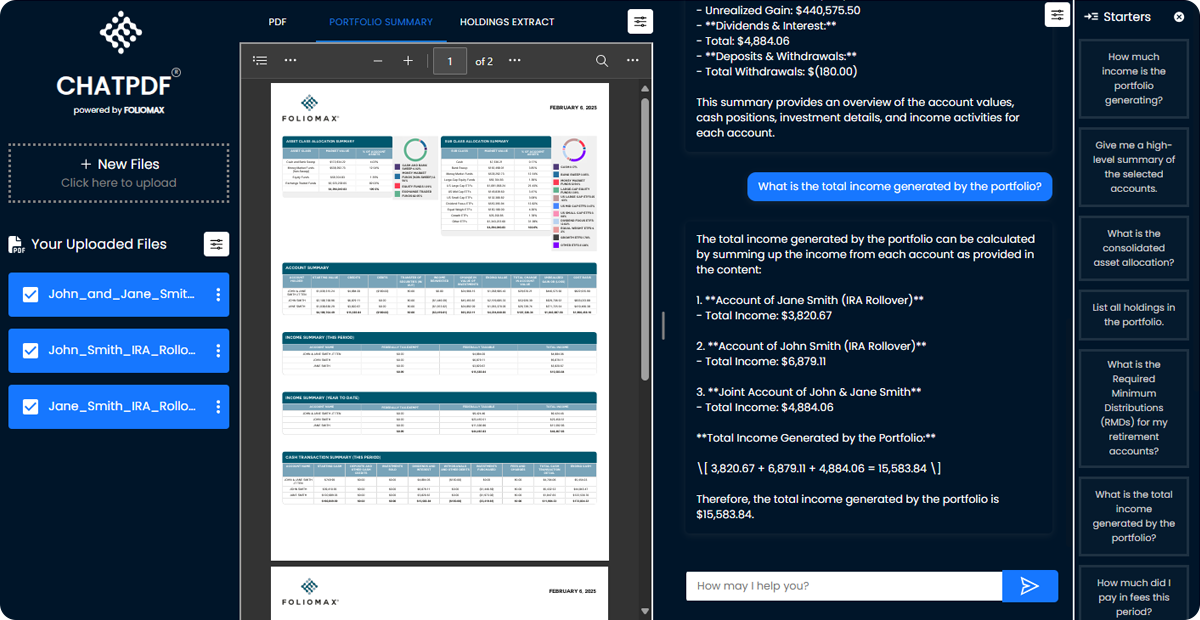Choose starter 'How much income is the portfolio generating?'
The width and height of the screenshot is (1200, 620).
coord(1134,79)
